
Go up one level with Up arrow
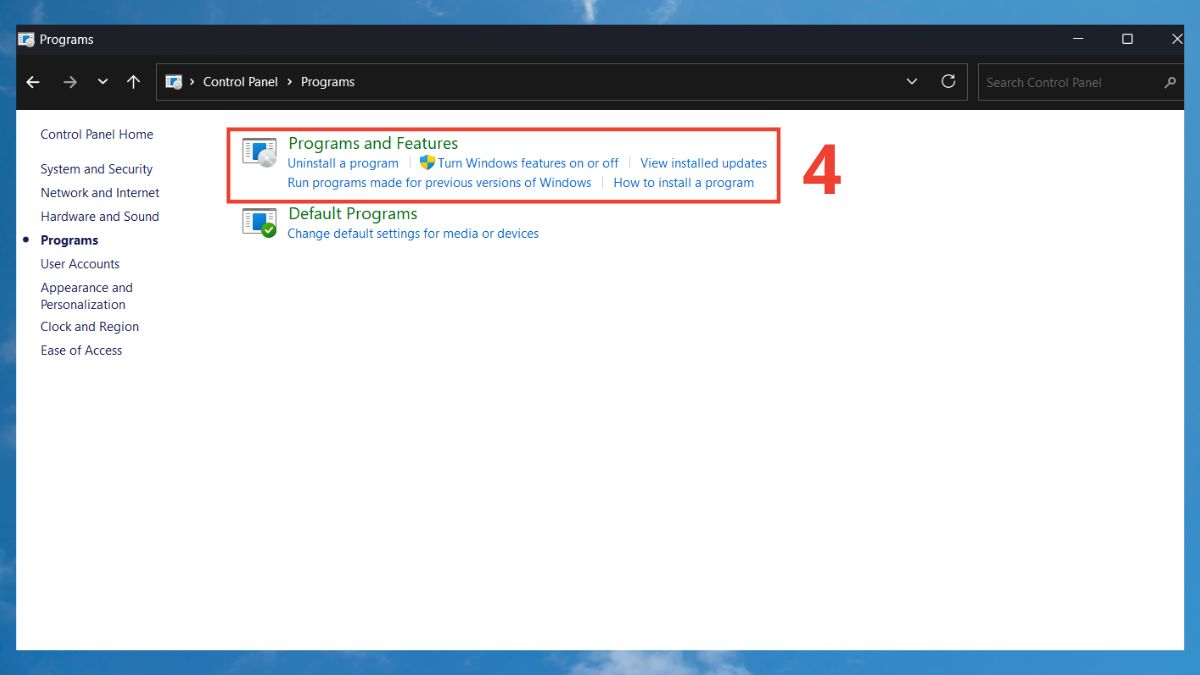tap(133, 82)
